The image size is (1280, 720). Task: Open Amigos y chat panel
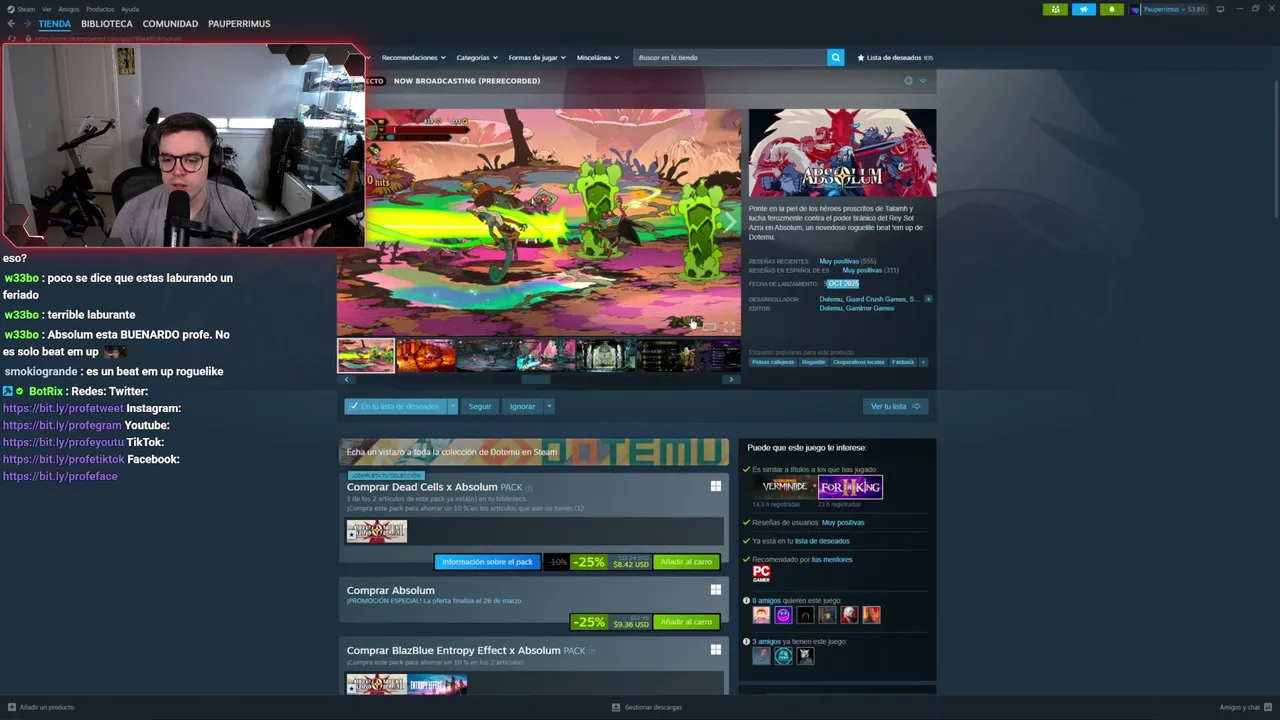(x=1245, y=707)
